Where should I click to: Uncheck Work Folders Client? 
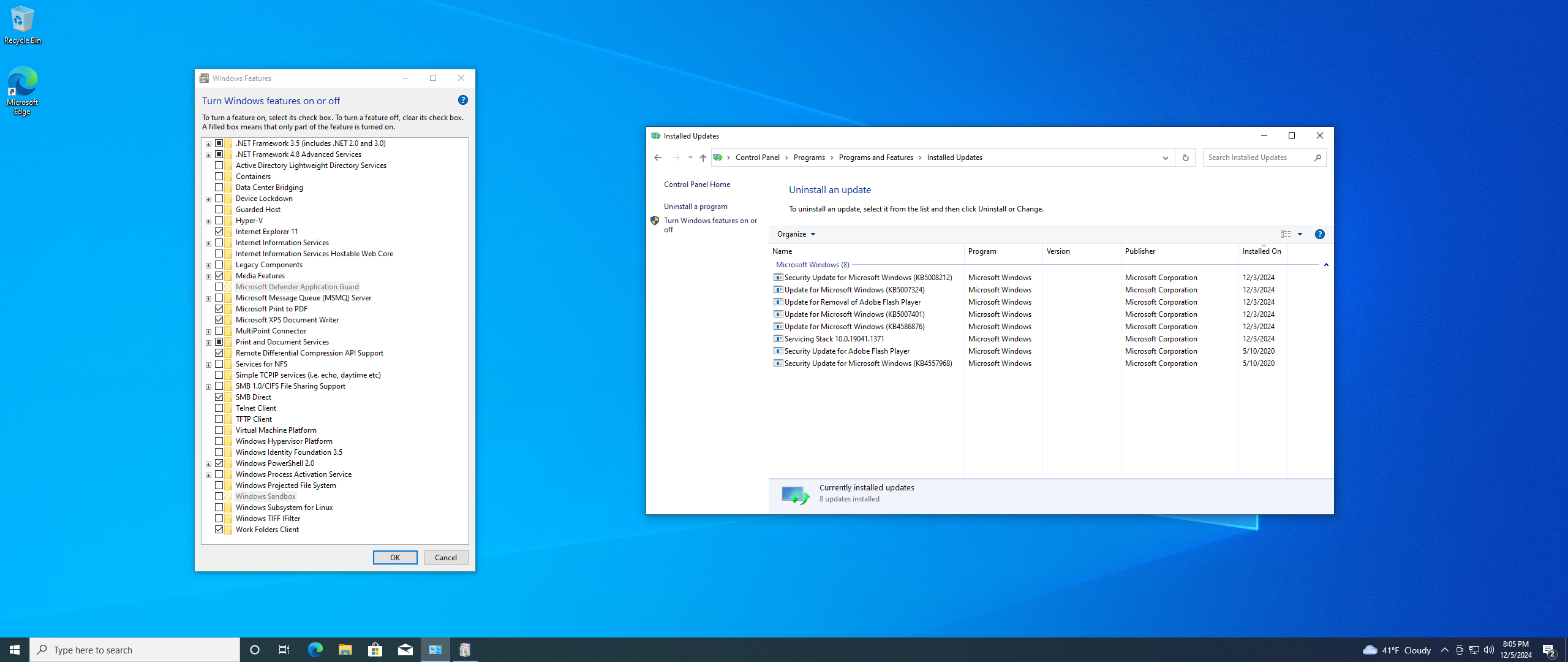point(219,530)
